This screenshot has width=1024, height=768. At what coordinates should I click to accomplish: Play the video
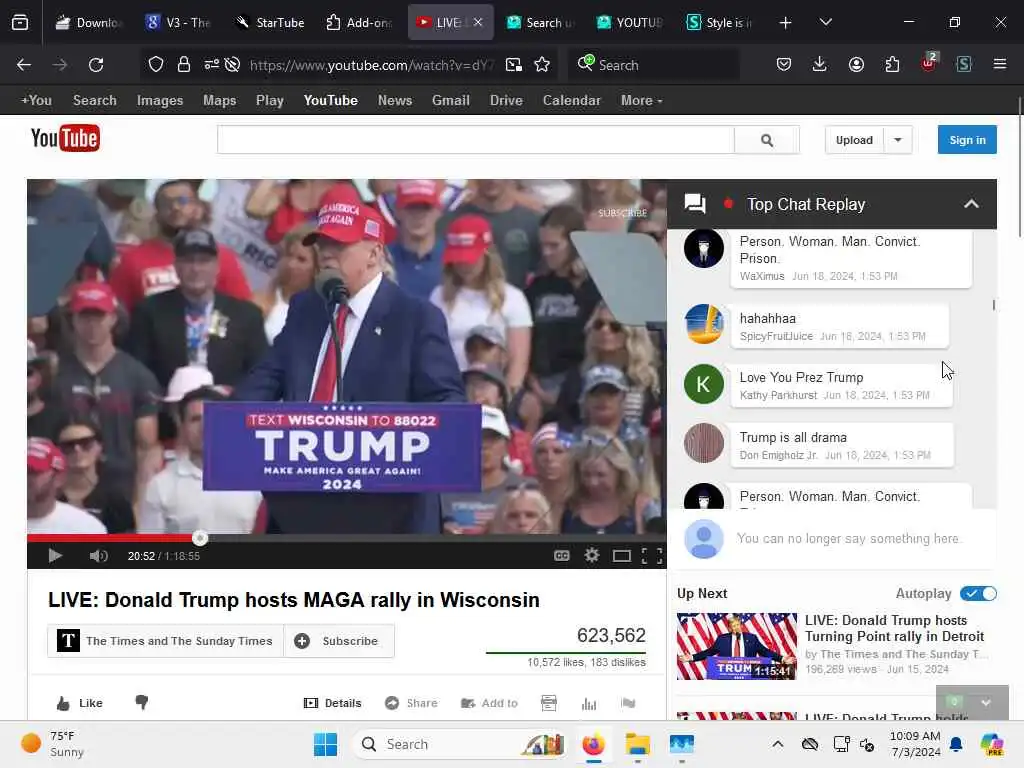(56, 556)
